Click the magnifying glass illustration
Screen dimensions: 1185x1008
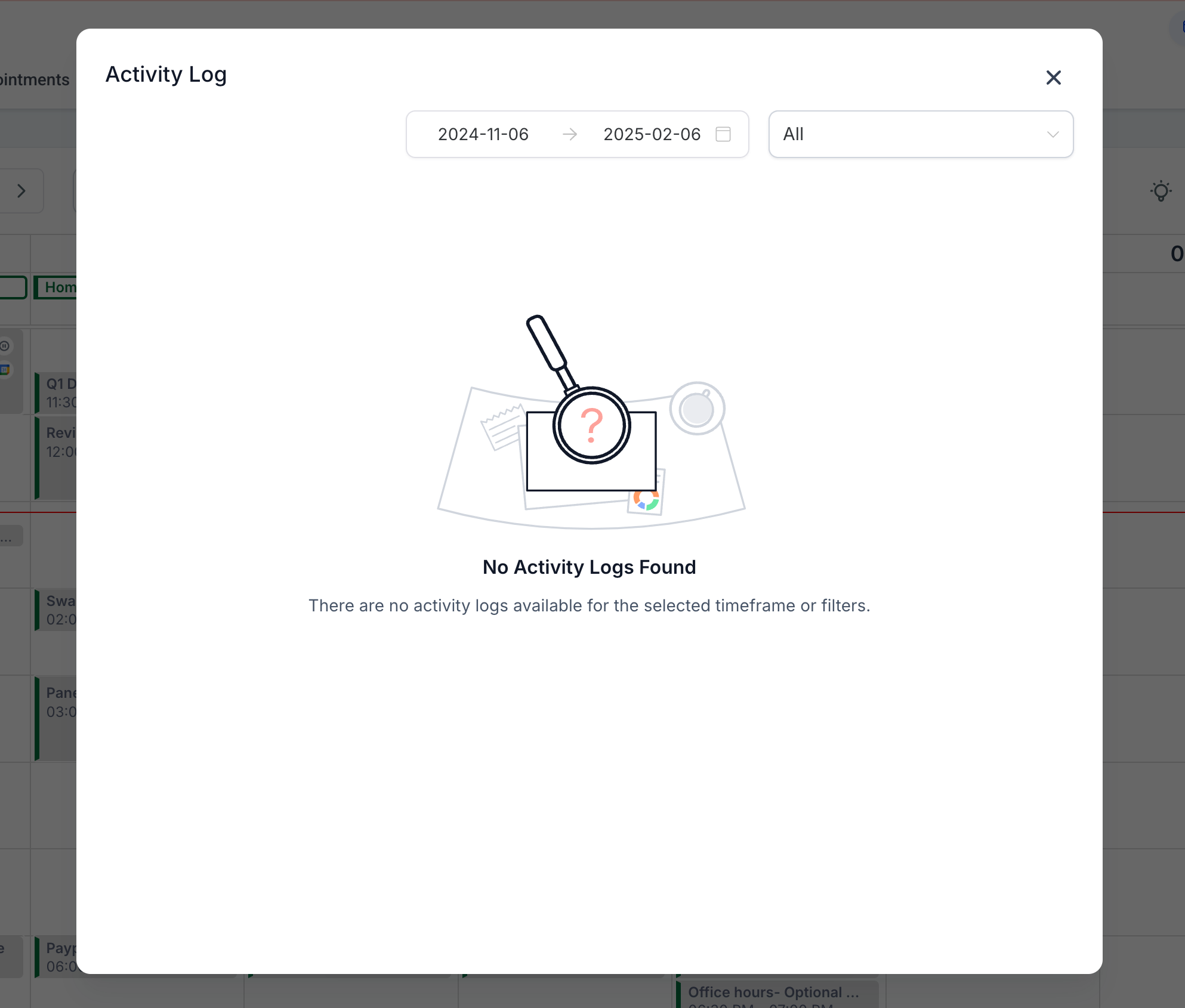(x=591, y=425)
